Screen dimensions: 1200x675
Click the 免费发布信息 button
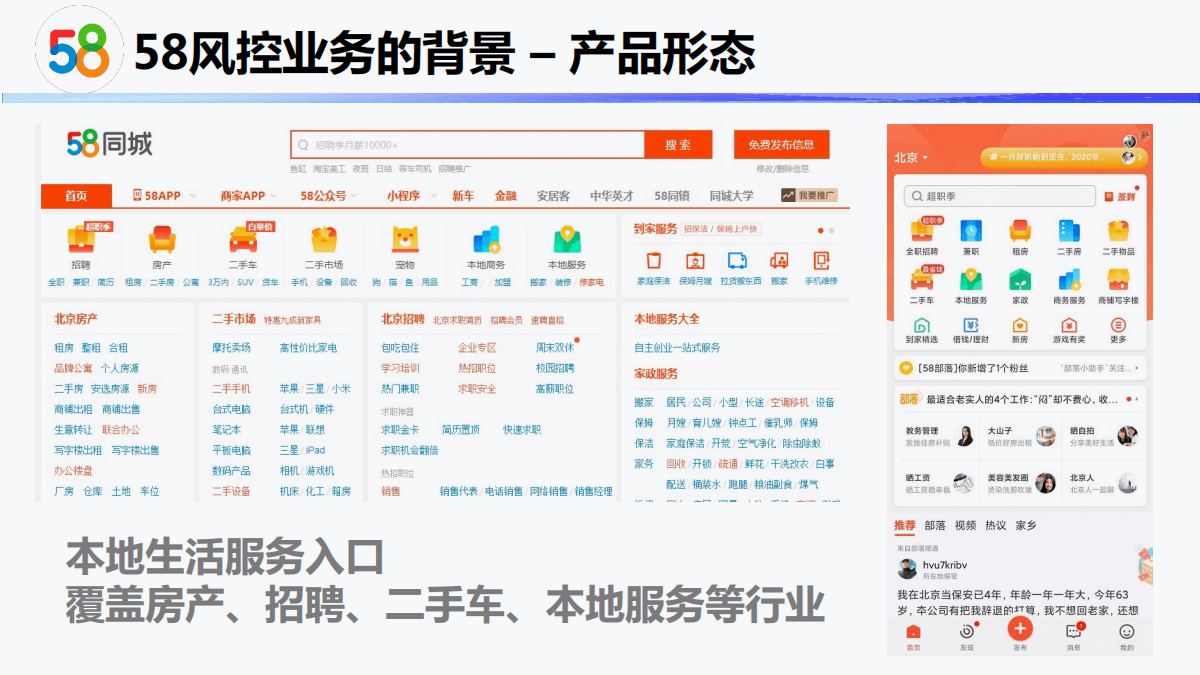[781, 145]
